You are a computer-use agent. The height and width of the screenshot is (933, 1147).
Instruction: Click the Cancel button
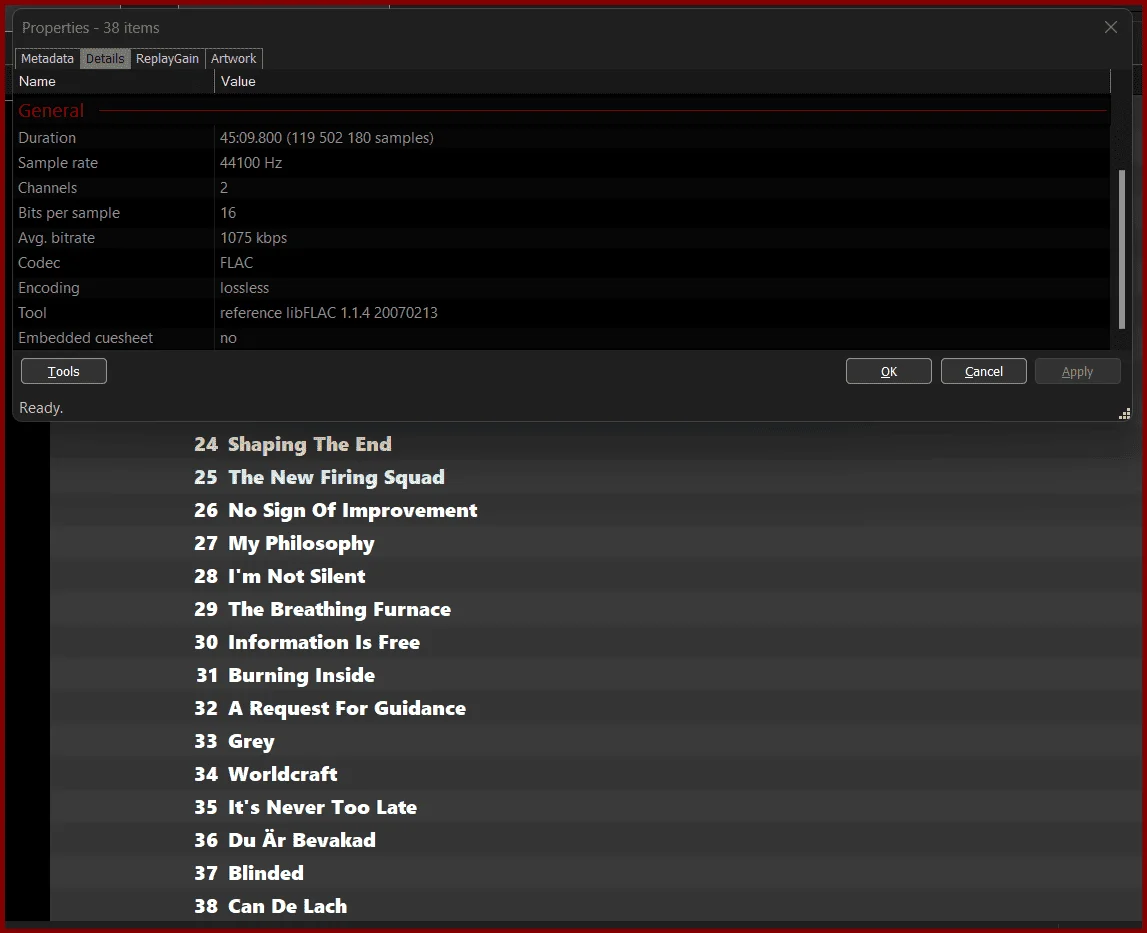[983, 371]
